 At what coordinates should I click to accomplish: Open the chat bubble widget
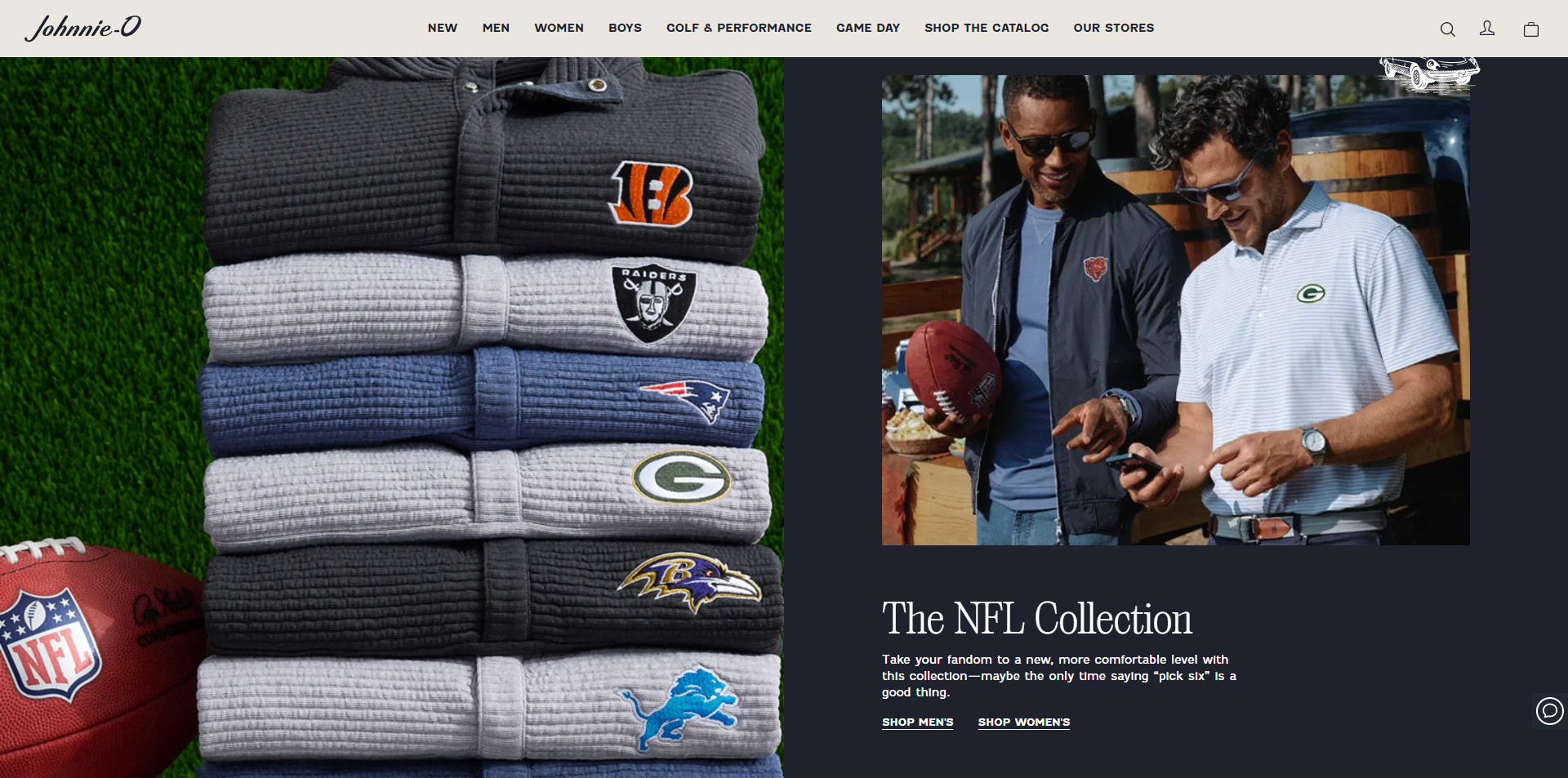pos(1549,710)
